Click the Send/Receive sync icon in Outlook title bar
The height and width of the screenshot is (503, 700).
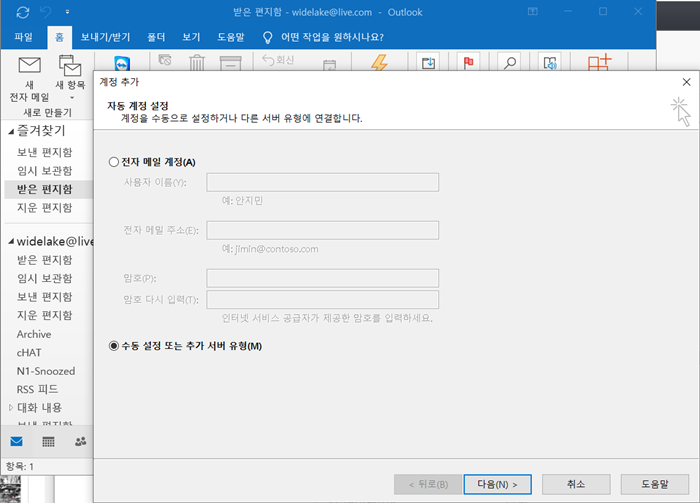[x=22, y=12]
